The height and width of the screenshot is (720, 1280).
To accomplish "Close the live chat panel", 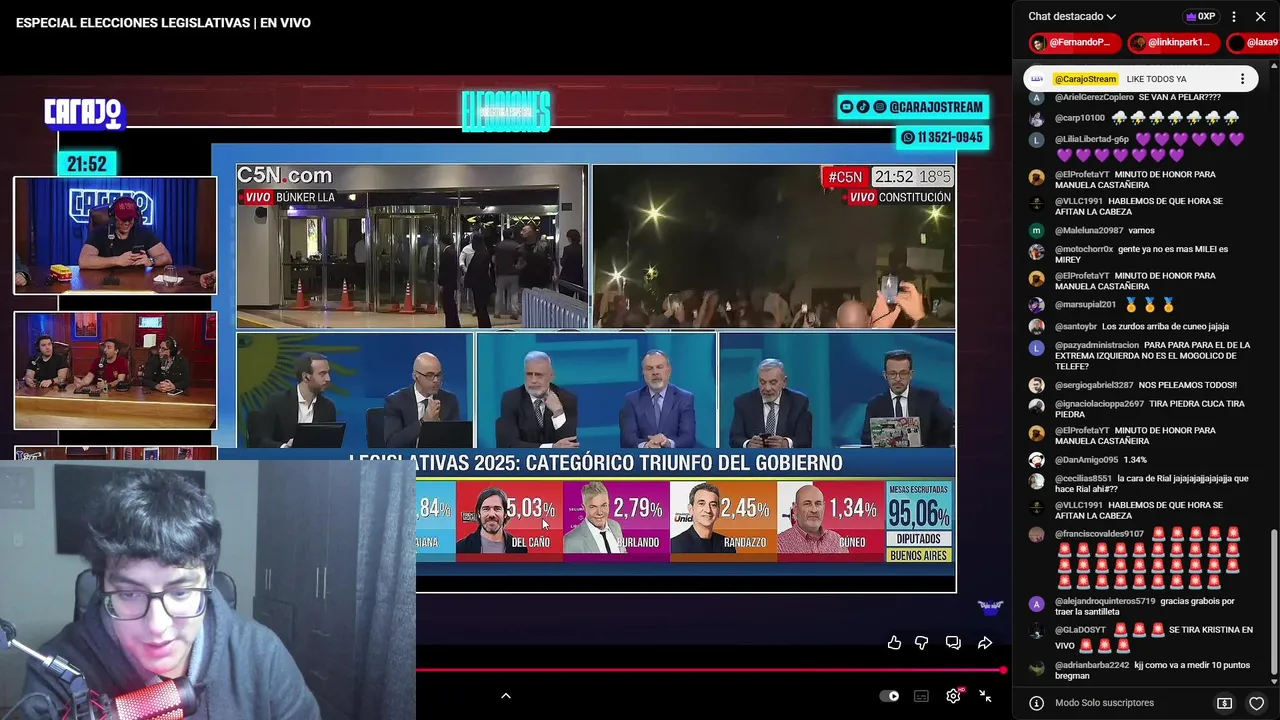I will (1261, 16).
